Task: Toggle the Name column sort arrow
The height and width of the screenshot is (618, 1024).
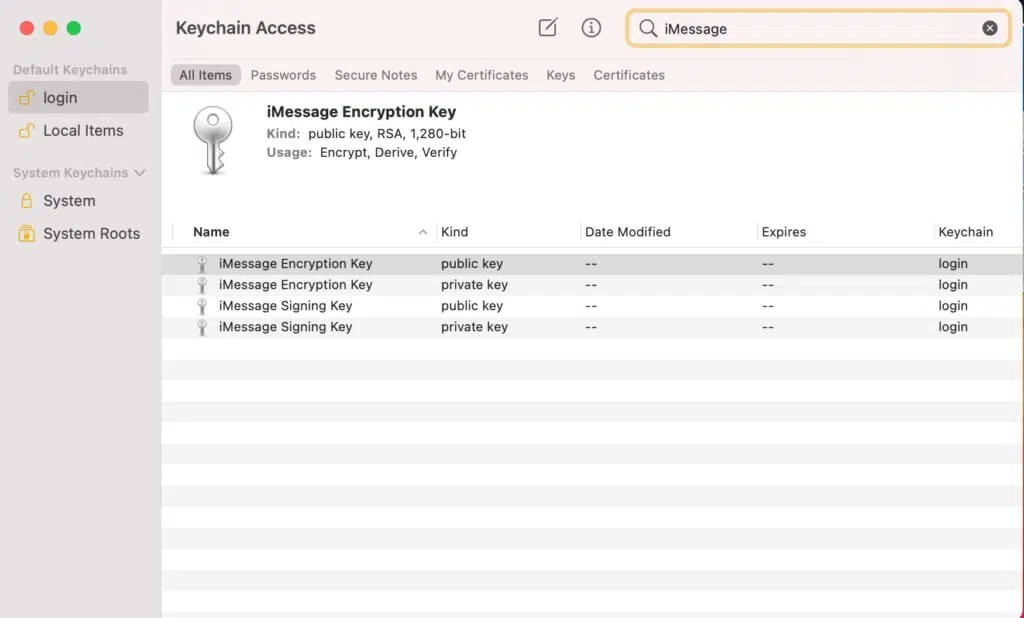Action: click(x=423, y=232)
